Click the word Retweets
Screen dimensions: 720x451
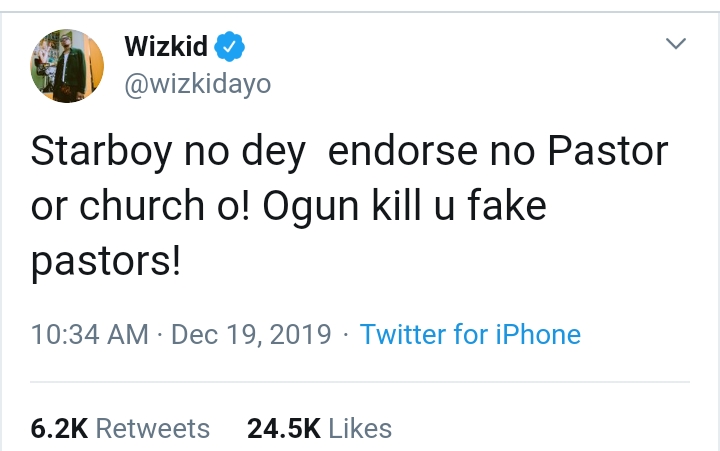153,428
